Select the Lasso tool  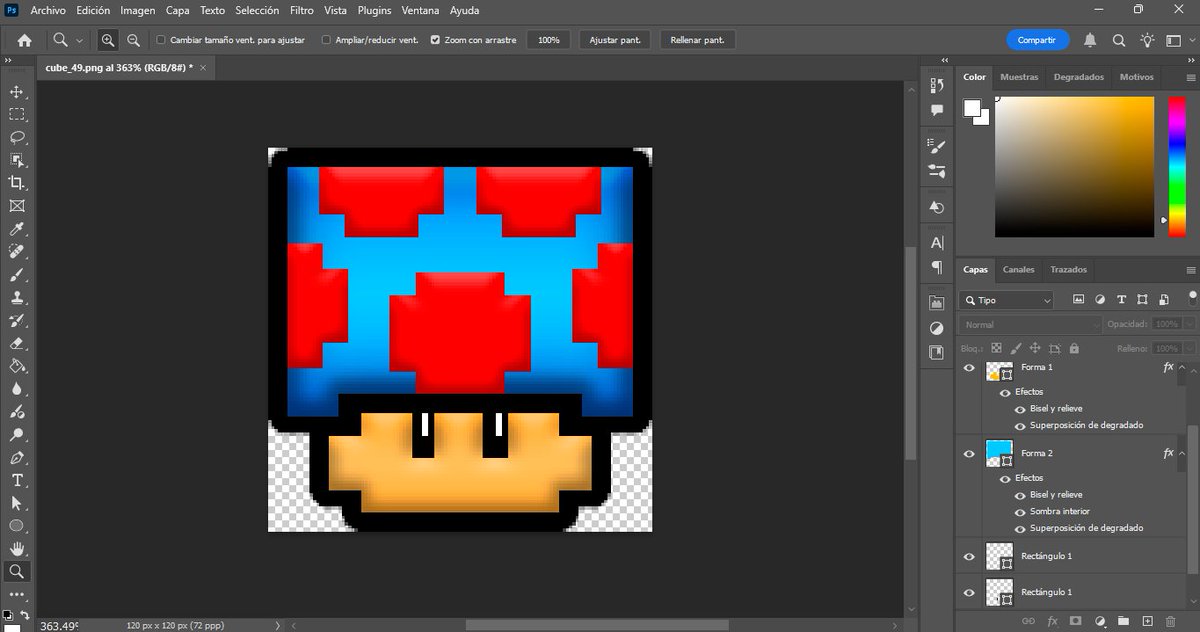17,137
